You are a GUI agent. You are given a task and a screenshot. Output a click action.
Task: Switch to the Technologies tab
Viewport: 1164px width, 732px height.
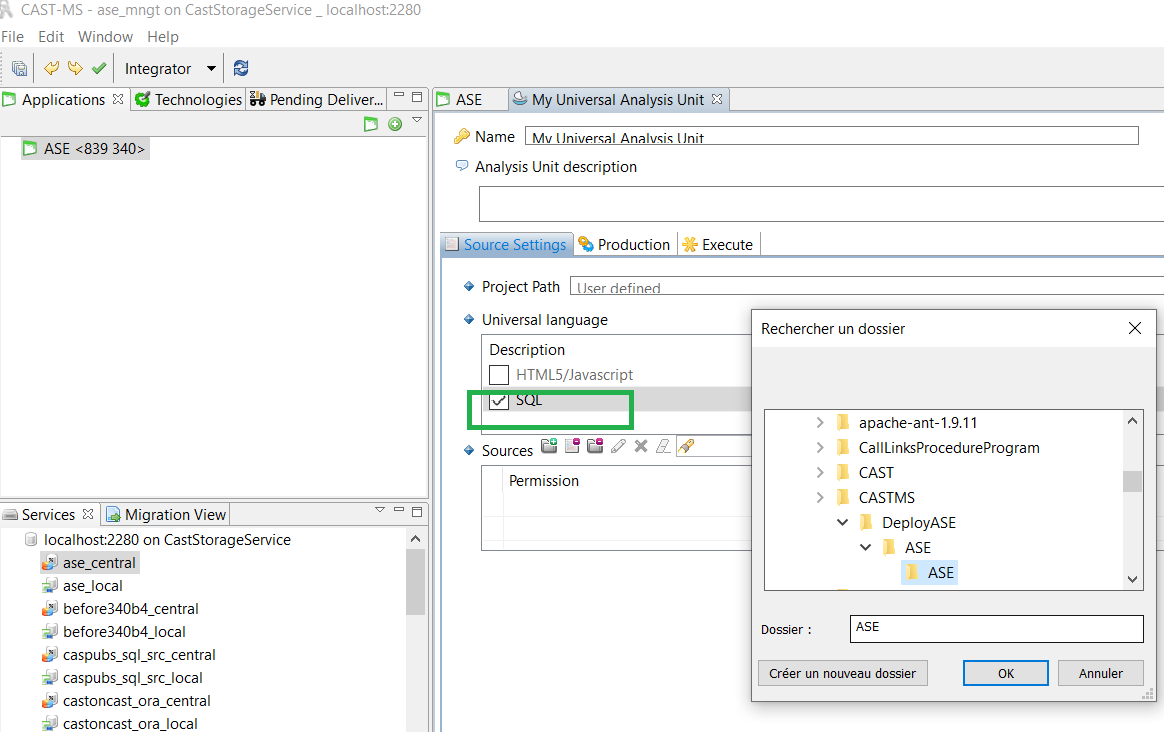(189, 100)
